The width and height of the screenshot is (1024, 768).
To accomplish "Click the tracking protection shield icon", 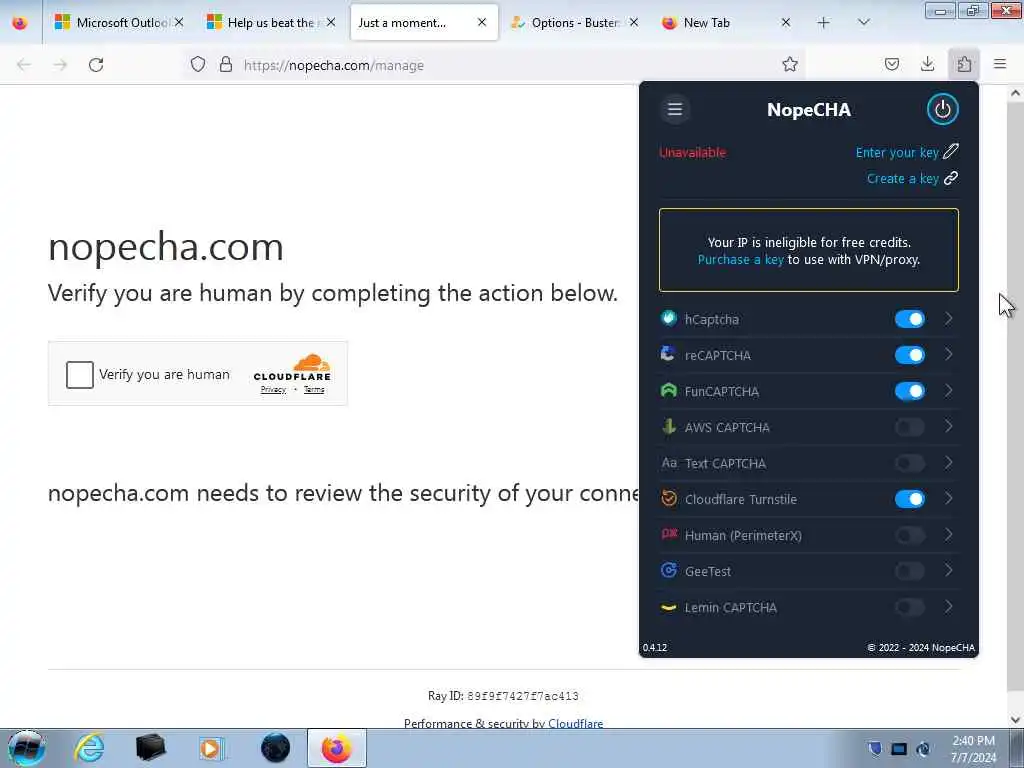I will coord(198,64).
